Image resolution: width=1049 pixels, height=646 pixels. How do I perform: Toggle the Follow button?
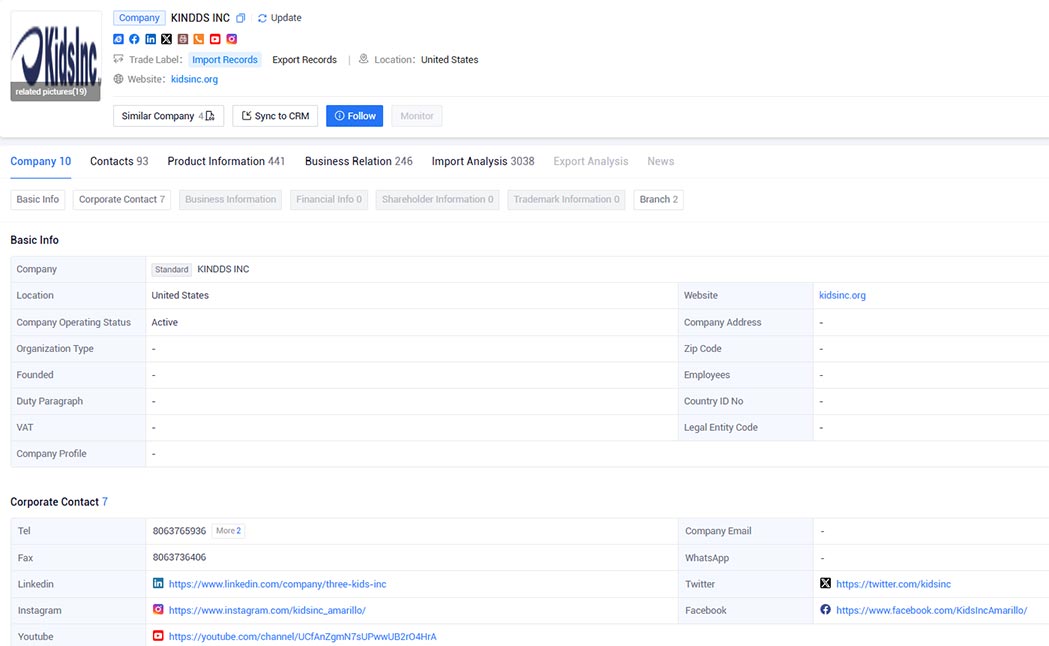click(355, 116)
